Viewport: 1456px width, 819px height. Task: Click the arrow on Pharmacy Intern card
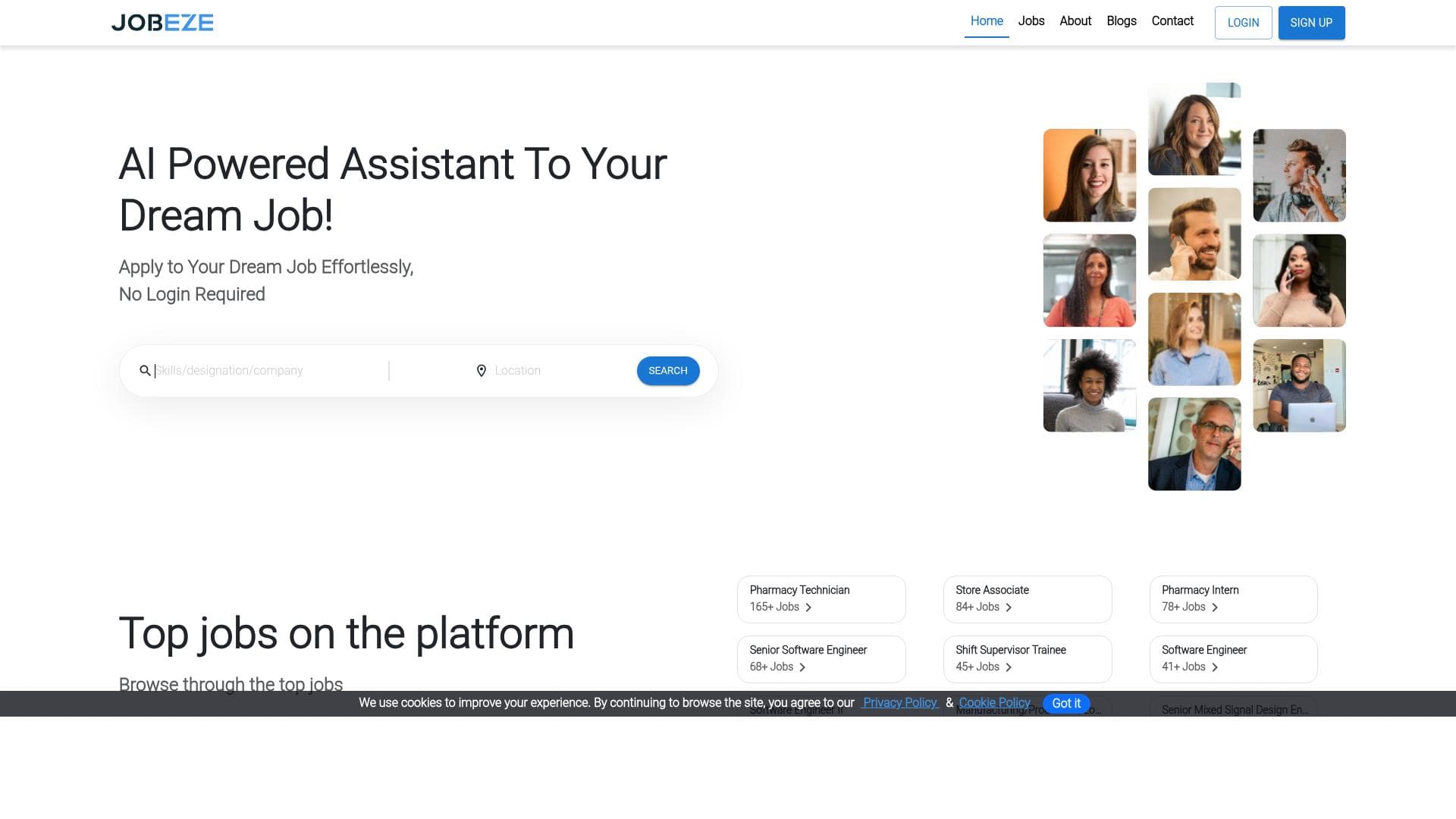pyautogui.click(x=1215, y=607)
